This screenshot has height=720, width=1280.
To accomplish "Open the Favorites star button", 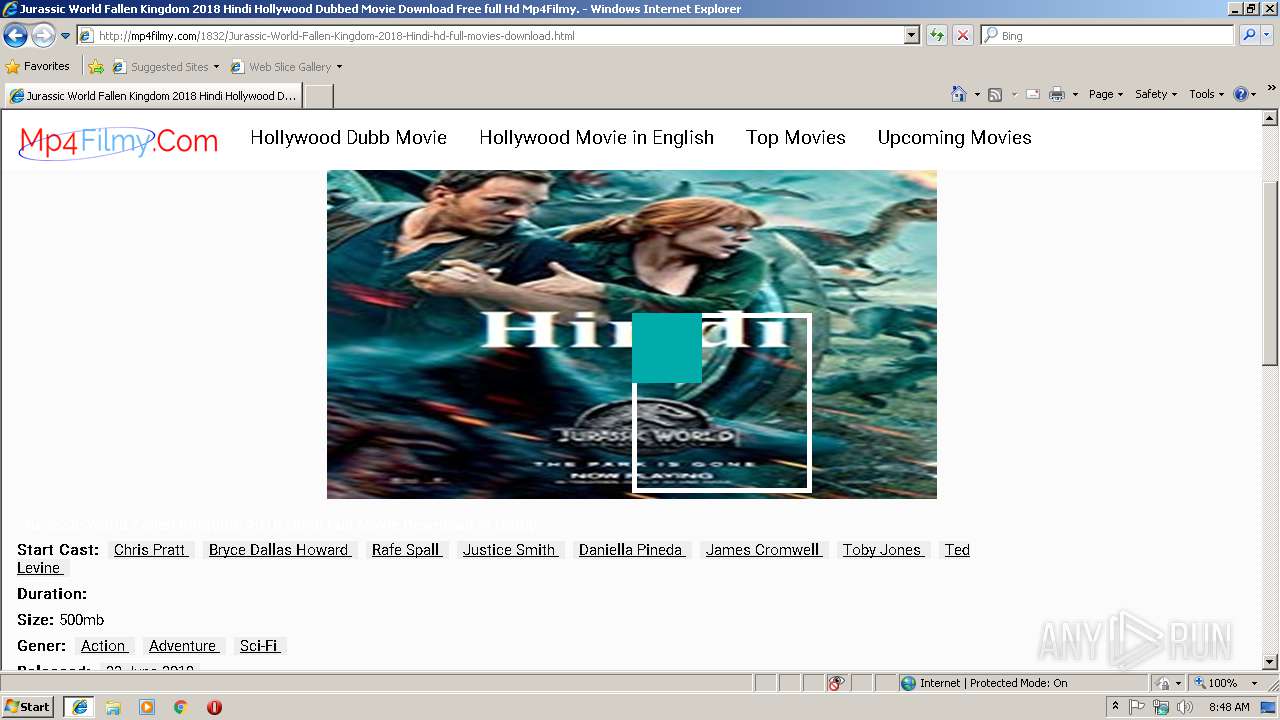I will tap(38, 67).
